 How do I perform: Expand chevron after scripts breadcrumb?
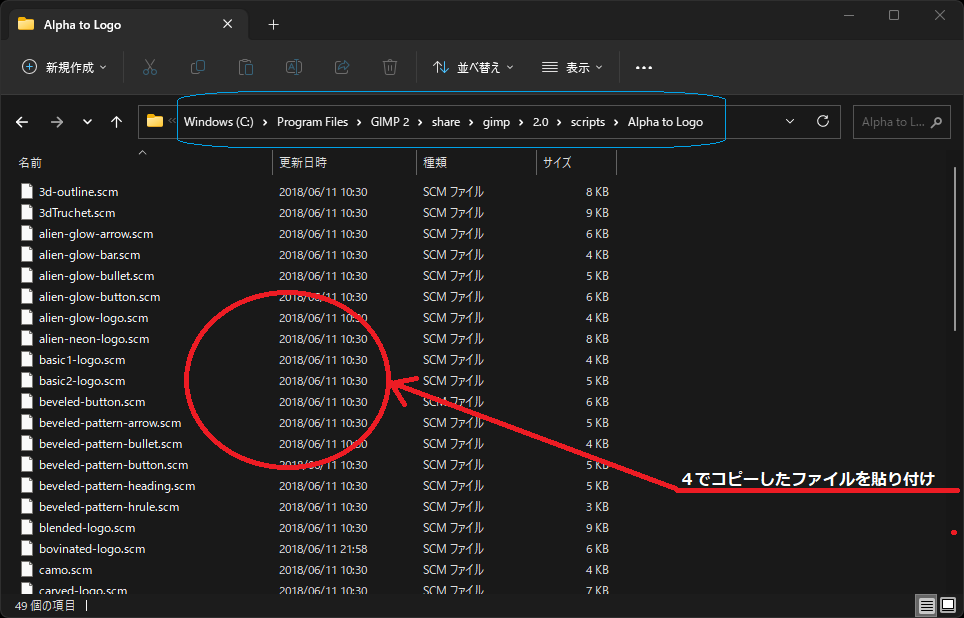tap(617, 122)
